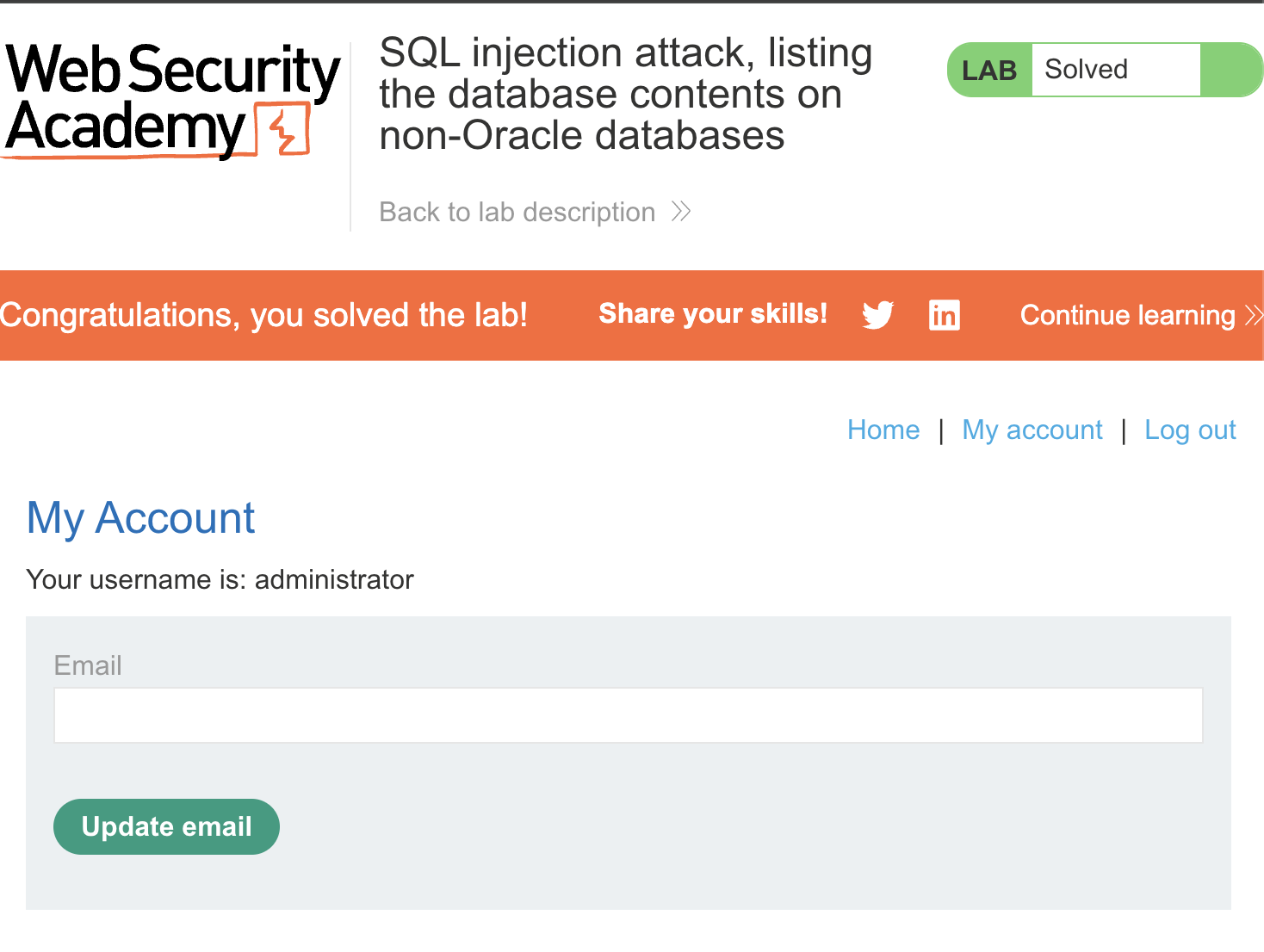Click the Twitter bird share icon
The image size is (1264, 952).
coord(878,315)
